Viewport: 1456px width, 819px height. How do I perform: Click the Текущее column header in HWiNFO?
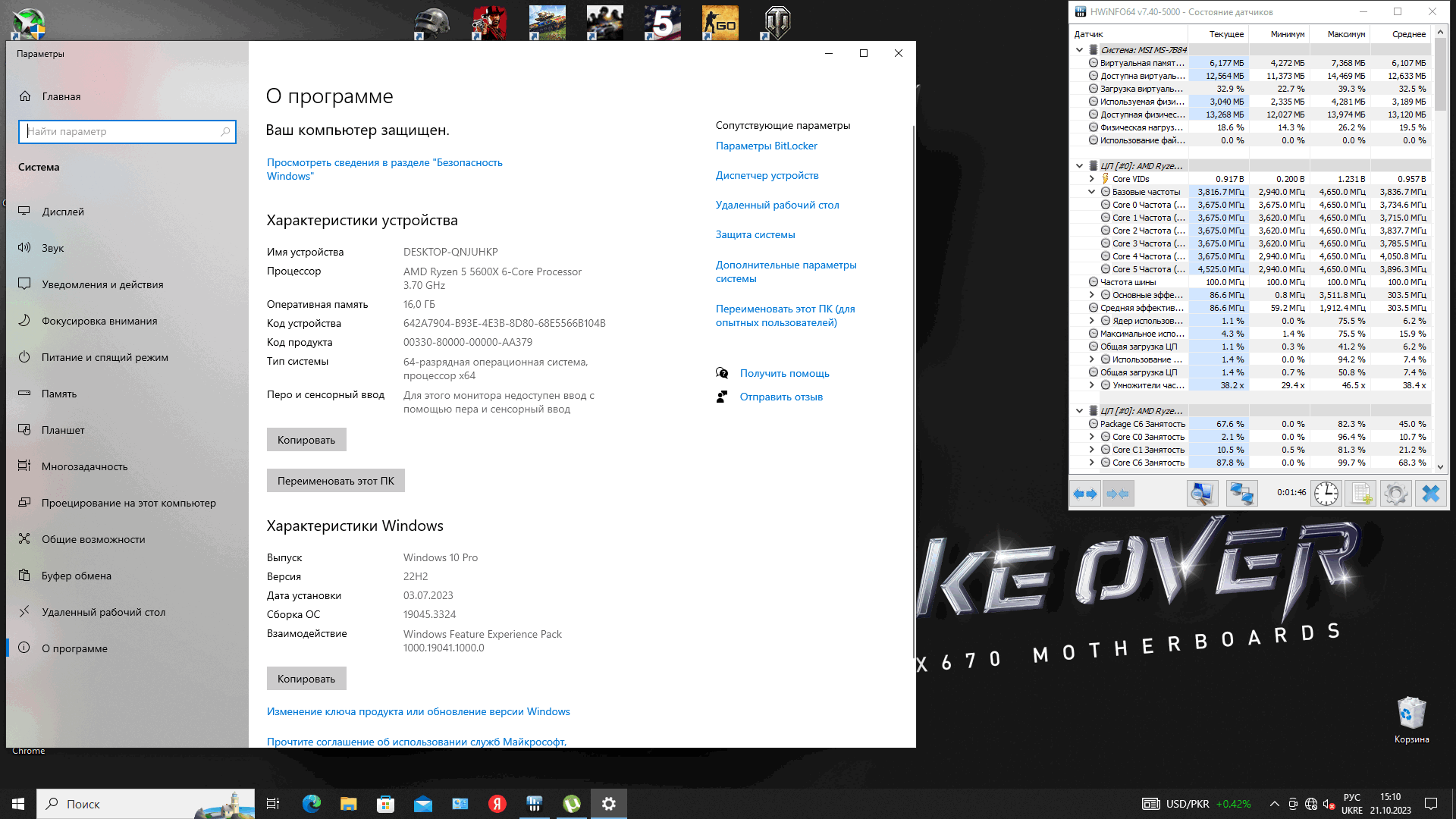click(1218, 34)
